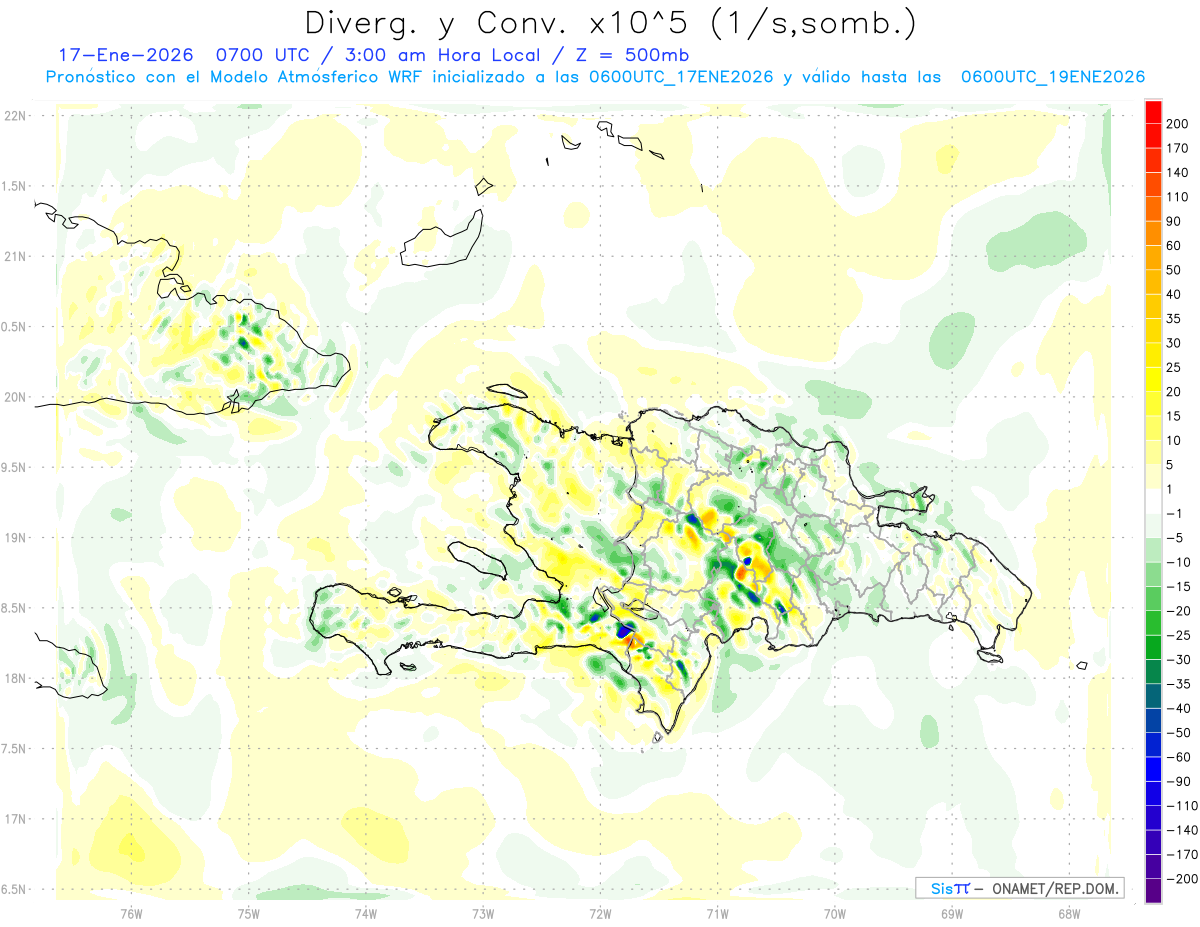Click the '69W' longitude label
Viewport: 1200px width, 927px height.
(951, 913)
